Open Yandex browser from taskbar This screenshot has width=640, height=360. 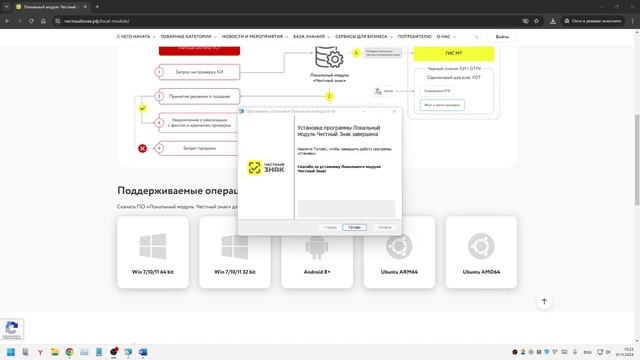[40, 352]
